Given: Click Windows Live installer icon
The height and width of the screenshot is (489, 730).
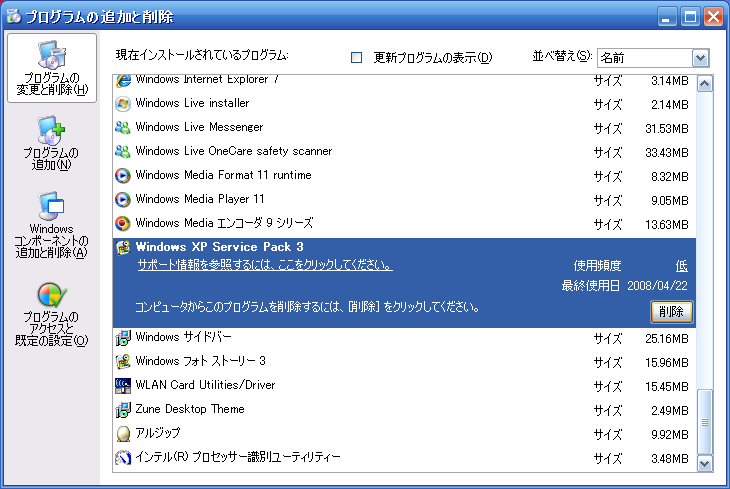Looking at the screenshot, I should [x=123, y=104].
